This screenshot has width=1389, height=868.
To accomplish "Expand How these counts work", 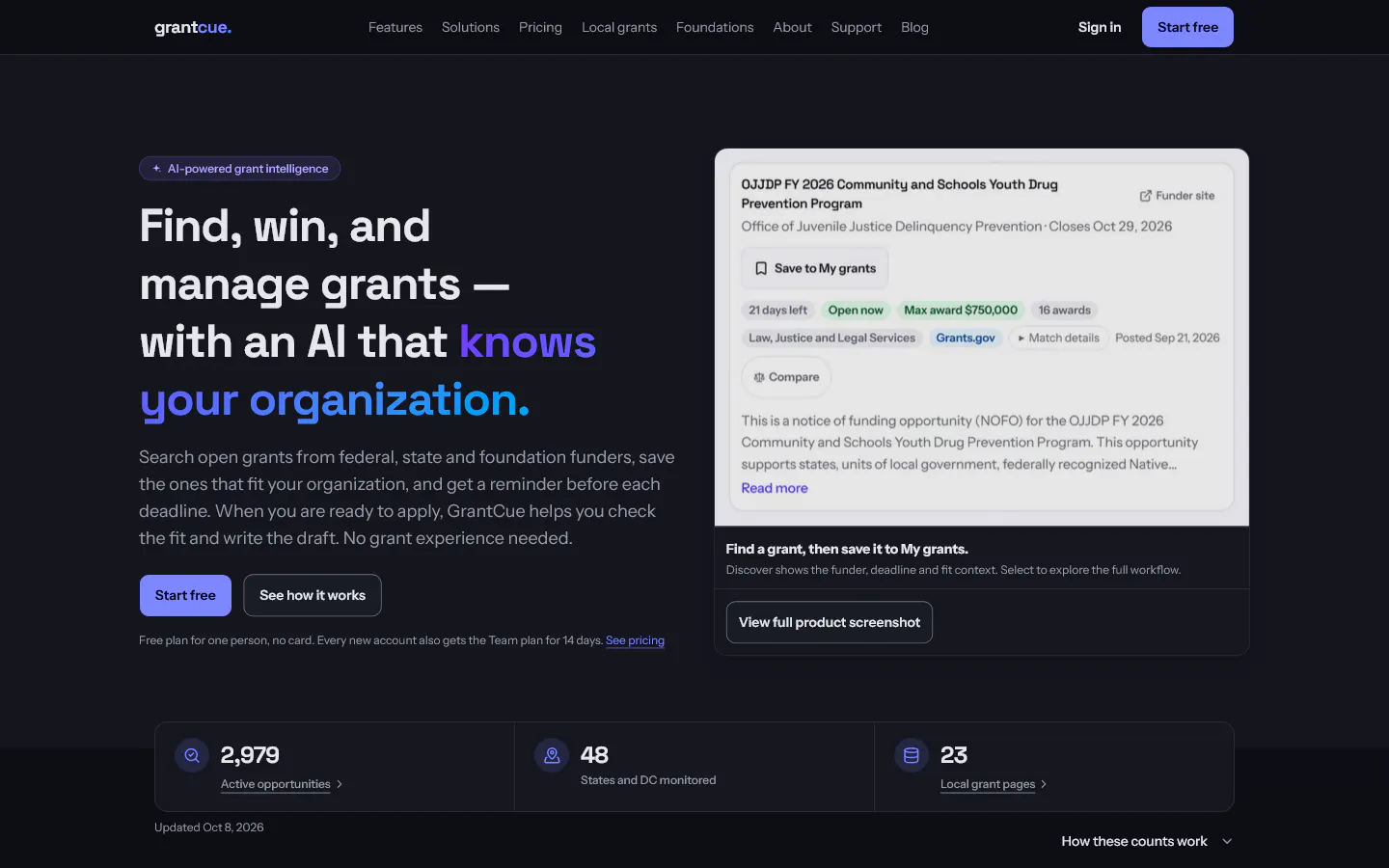I will (1147, 841).
